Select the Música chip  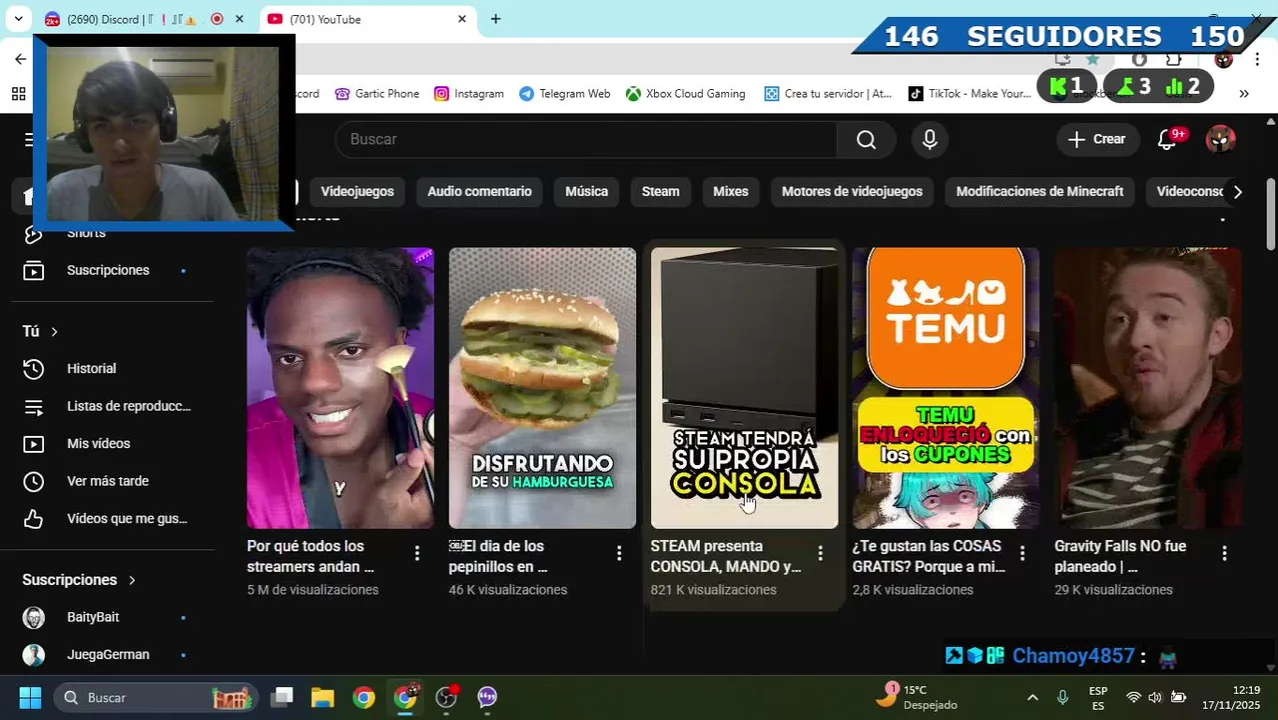coord(586,192)
